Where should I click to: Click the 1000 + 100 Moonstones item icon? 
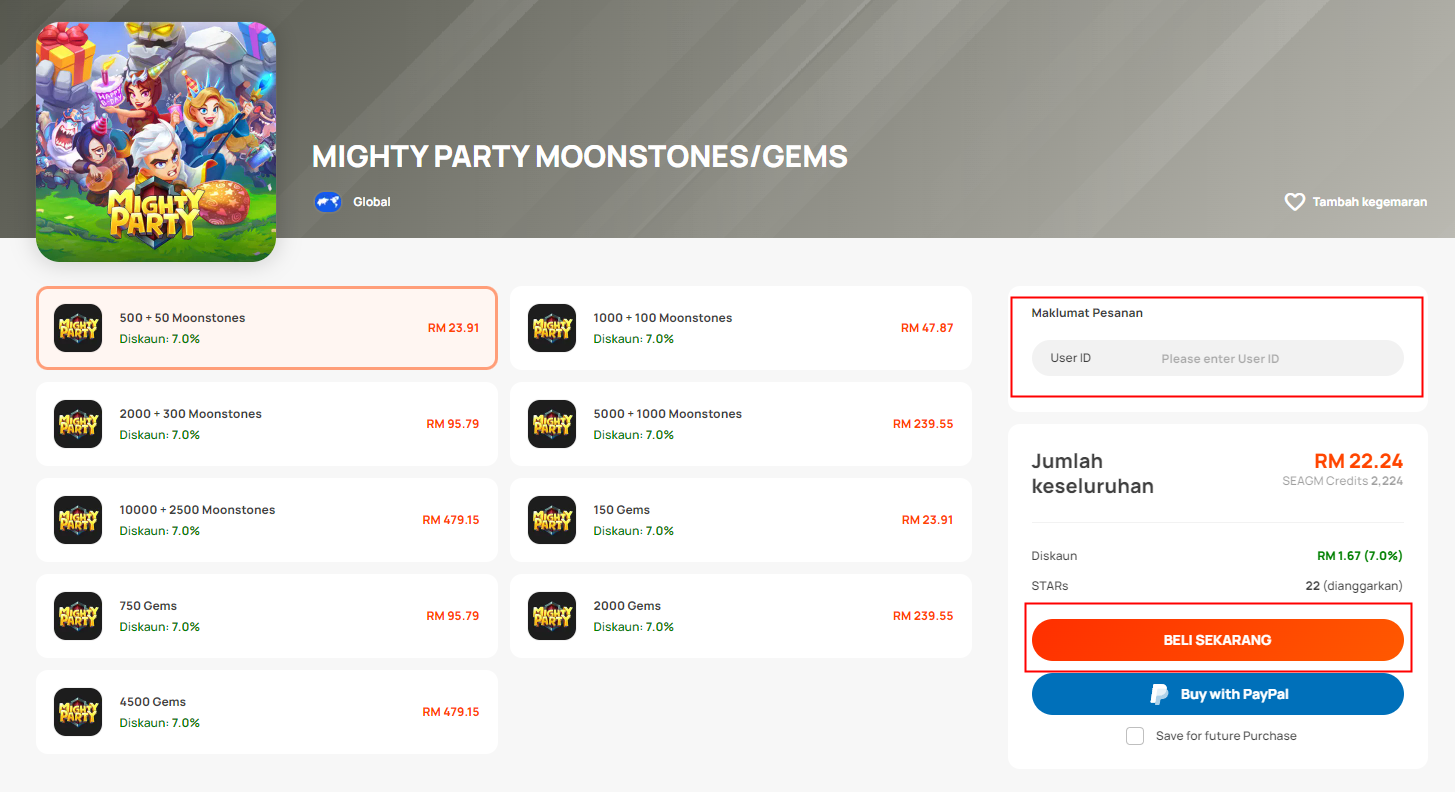point(552,328)
